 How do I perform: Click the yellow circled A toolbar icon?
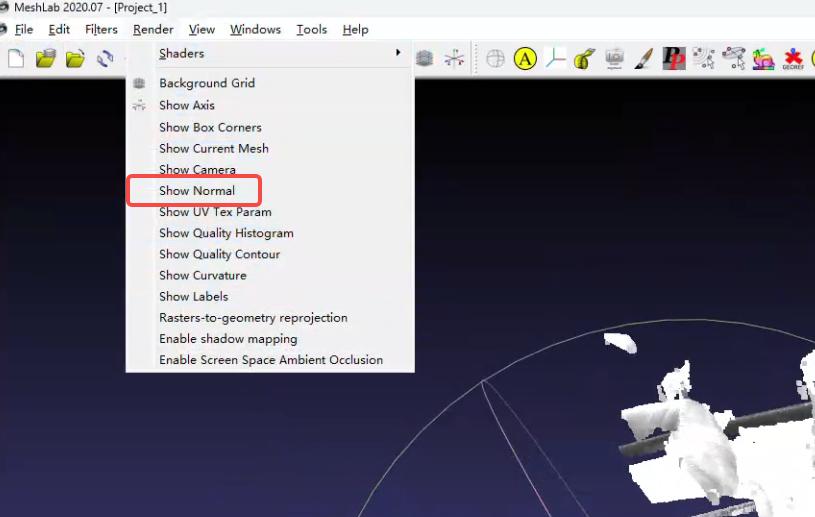[x=525, y=59]
